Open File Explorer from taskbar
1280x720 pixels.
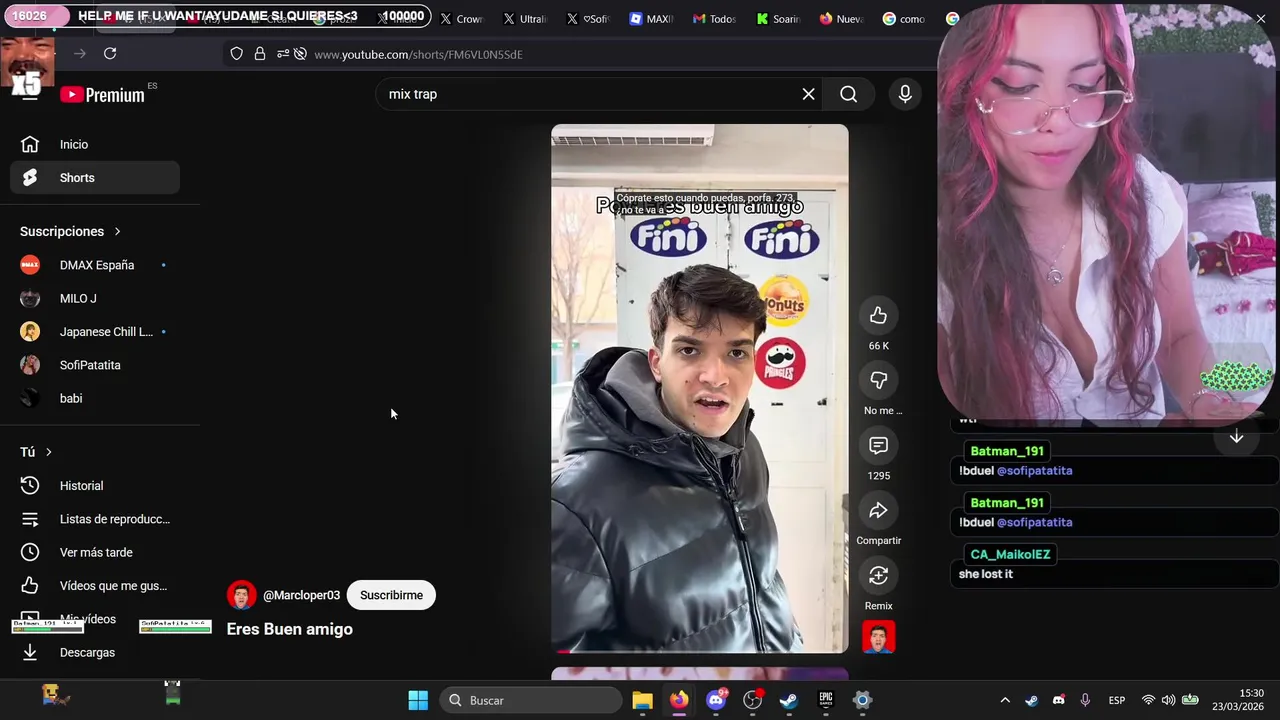[642, 700]
